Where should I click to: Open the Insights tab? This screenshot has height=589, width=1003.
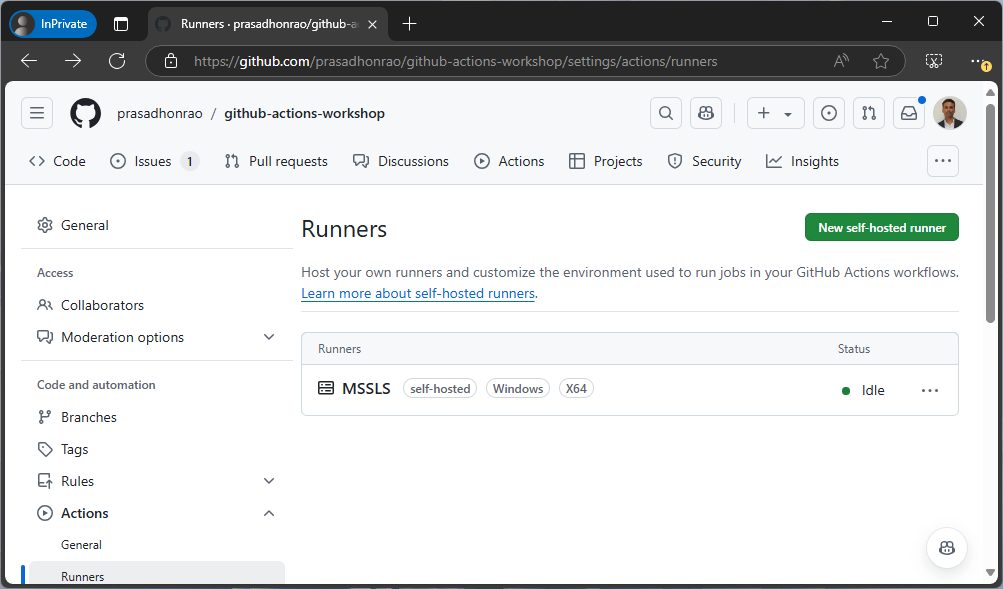(802, 161)
